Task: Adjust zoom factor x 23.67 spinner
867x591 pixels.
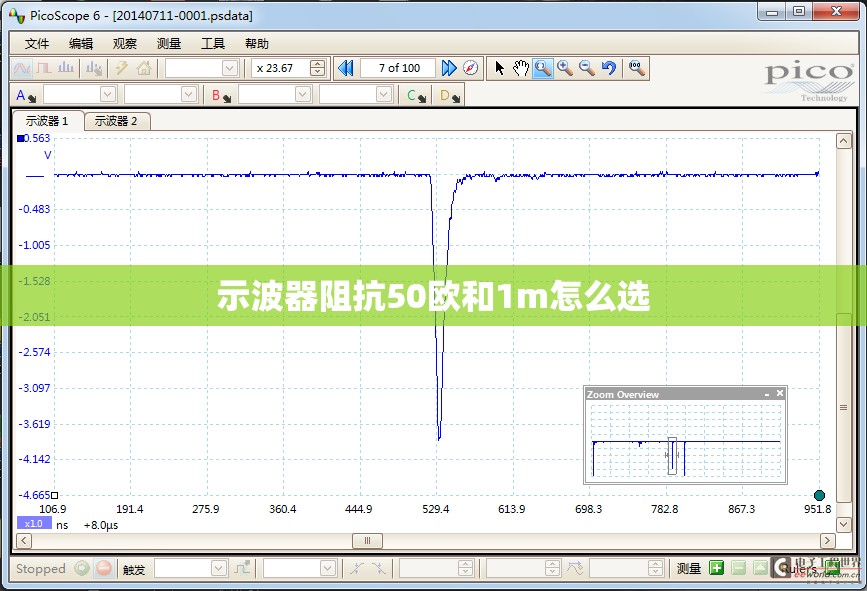Action: pyautogui.click(x=317, y=68)
